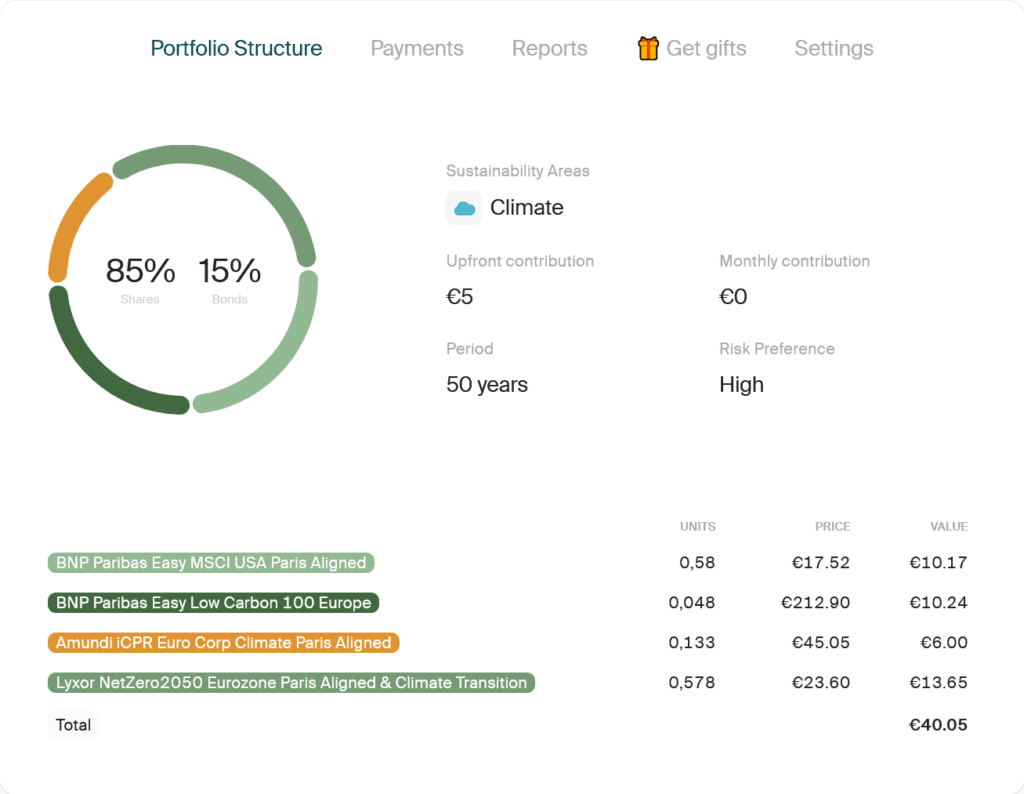Click the €17.52 price cell
The height and width of the screenshot is (794, 1024).
(821, 563)
